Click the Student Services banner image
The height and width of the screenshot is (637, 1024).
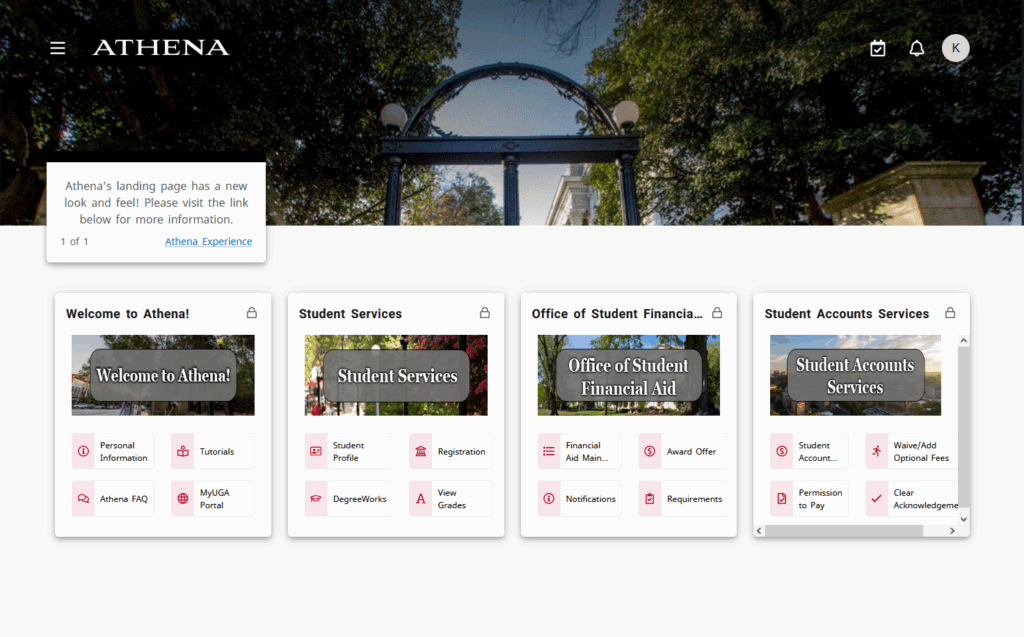point(396,375)
